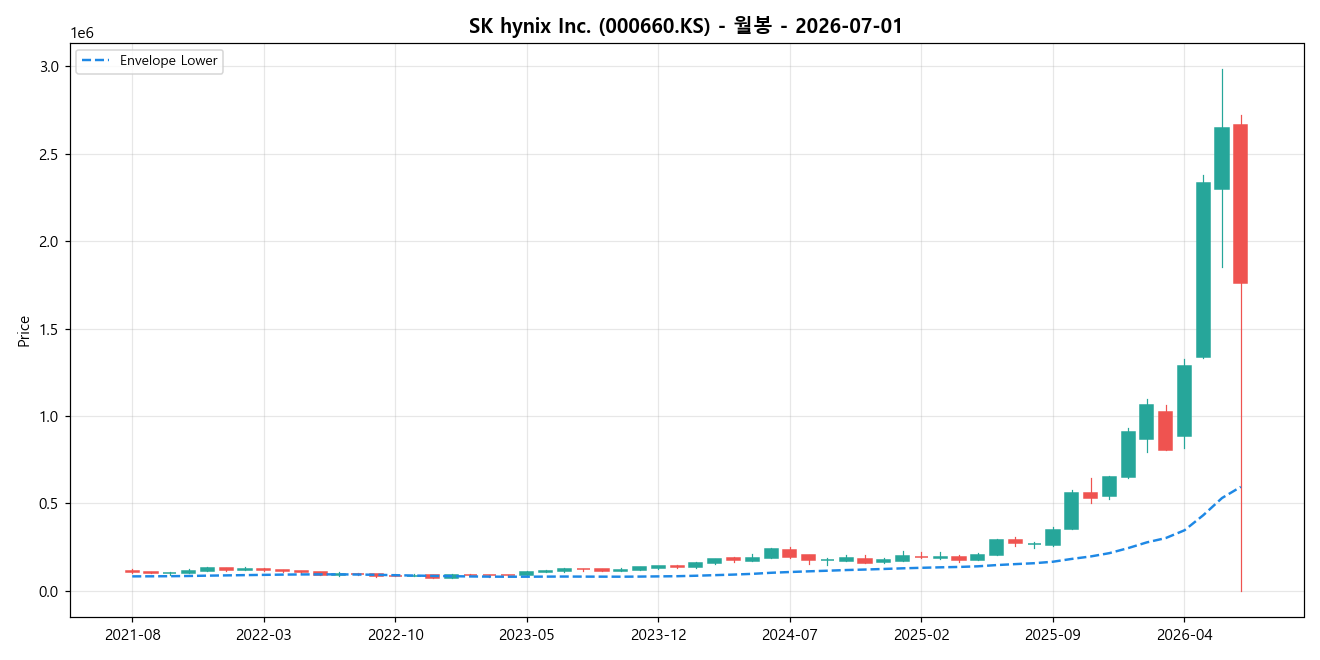Click the 2026-04 x-axis date label
The image size is (1320, 660).
click(x=1184, y=634)
